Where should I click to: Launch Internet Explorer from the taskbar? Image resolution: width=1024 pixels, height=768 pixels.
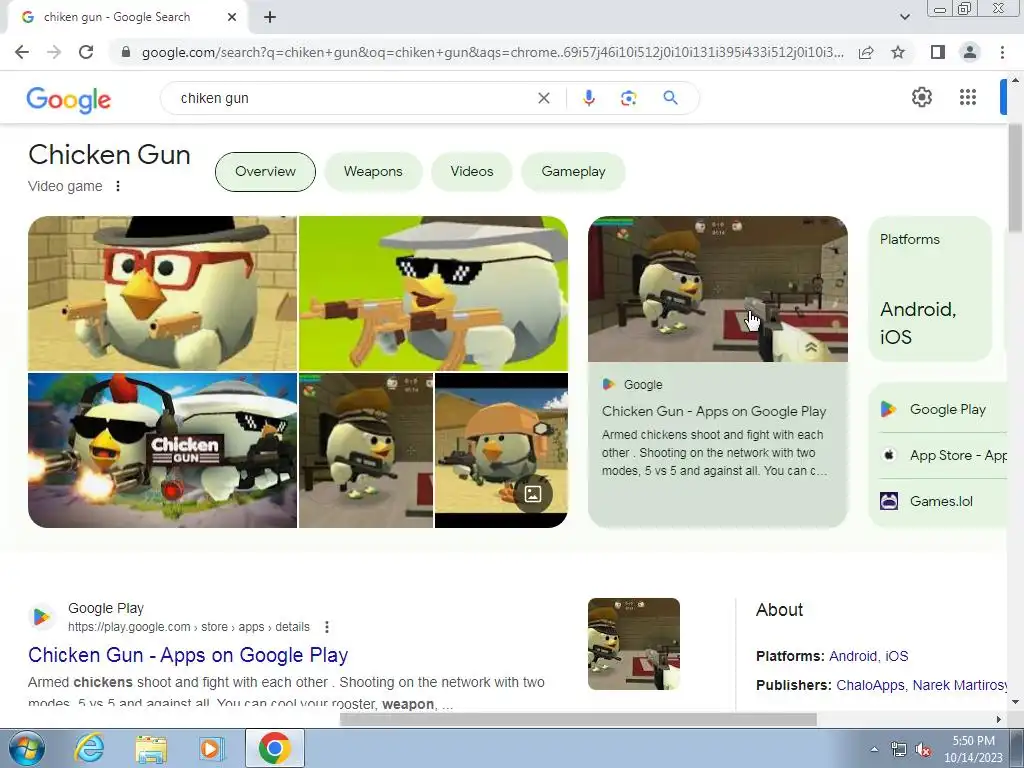tap(89, 748)
